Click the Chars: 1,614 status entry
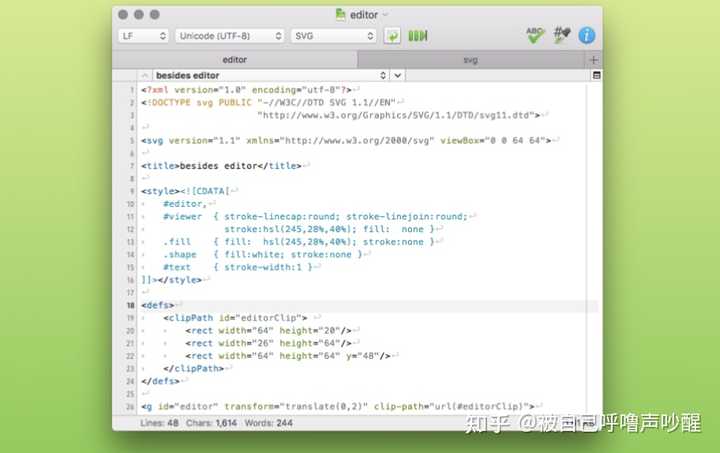Image resolution: width=720 pixels, height=453 pixels. click(211, 423)
